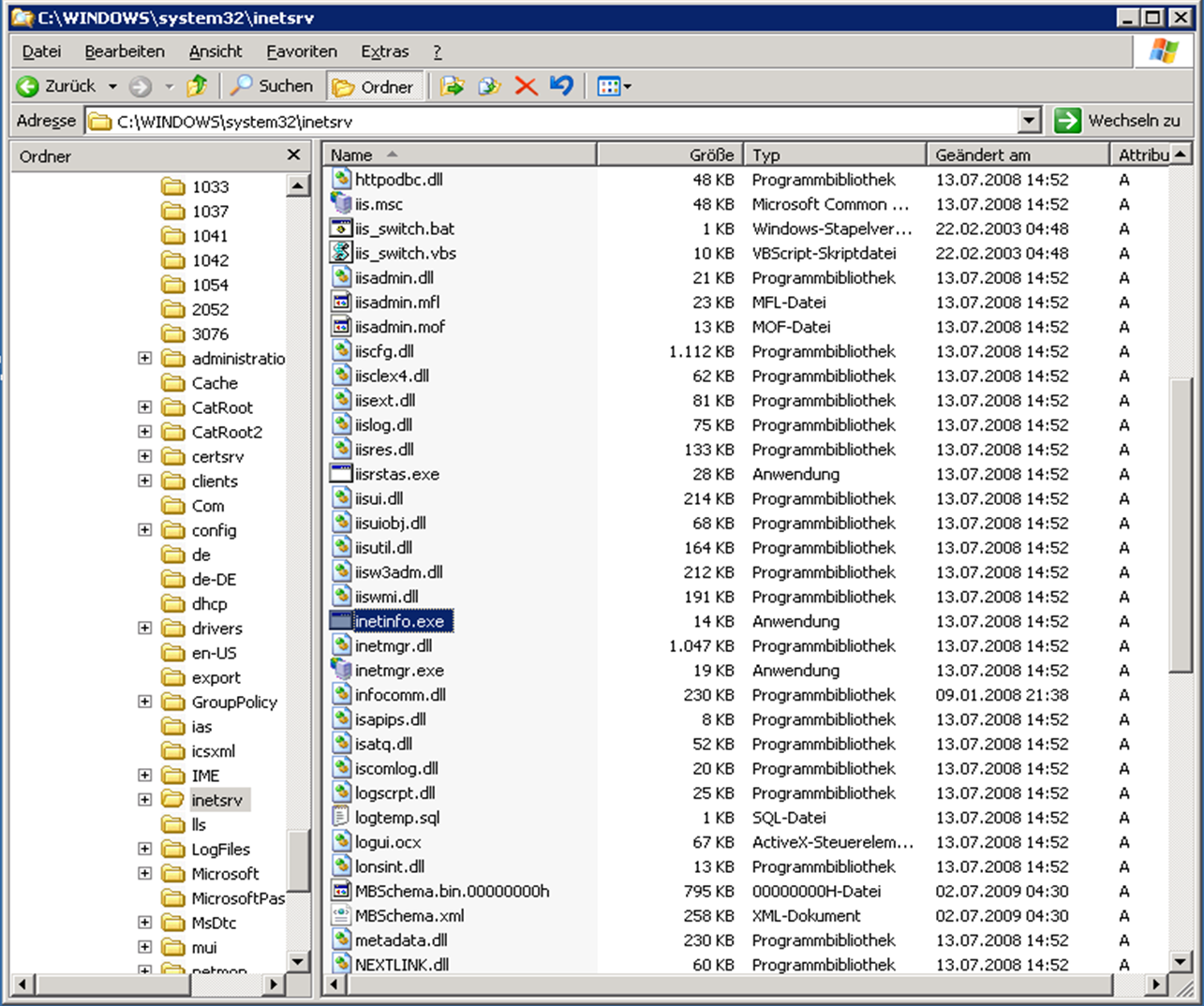The width and height of the screenshot is (1204, 1006).
Task: Sort by Geändert am column header
Action: point(1018,155)
